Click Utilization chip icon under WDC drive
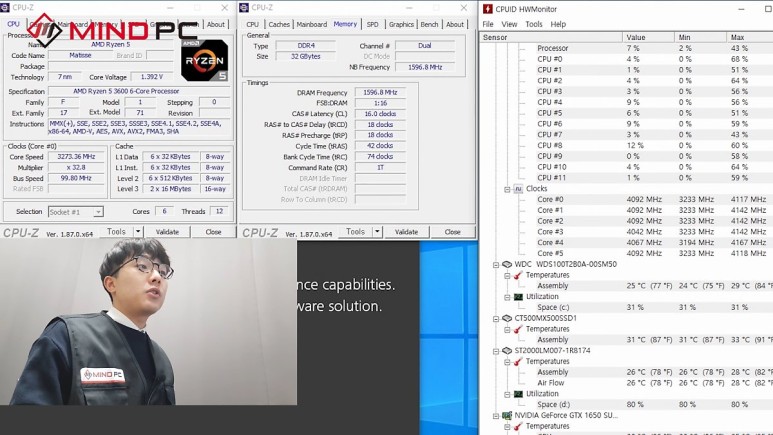773x435 pixels. [x=518, y=297]
